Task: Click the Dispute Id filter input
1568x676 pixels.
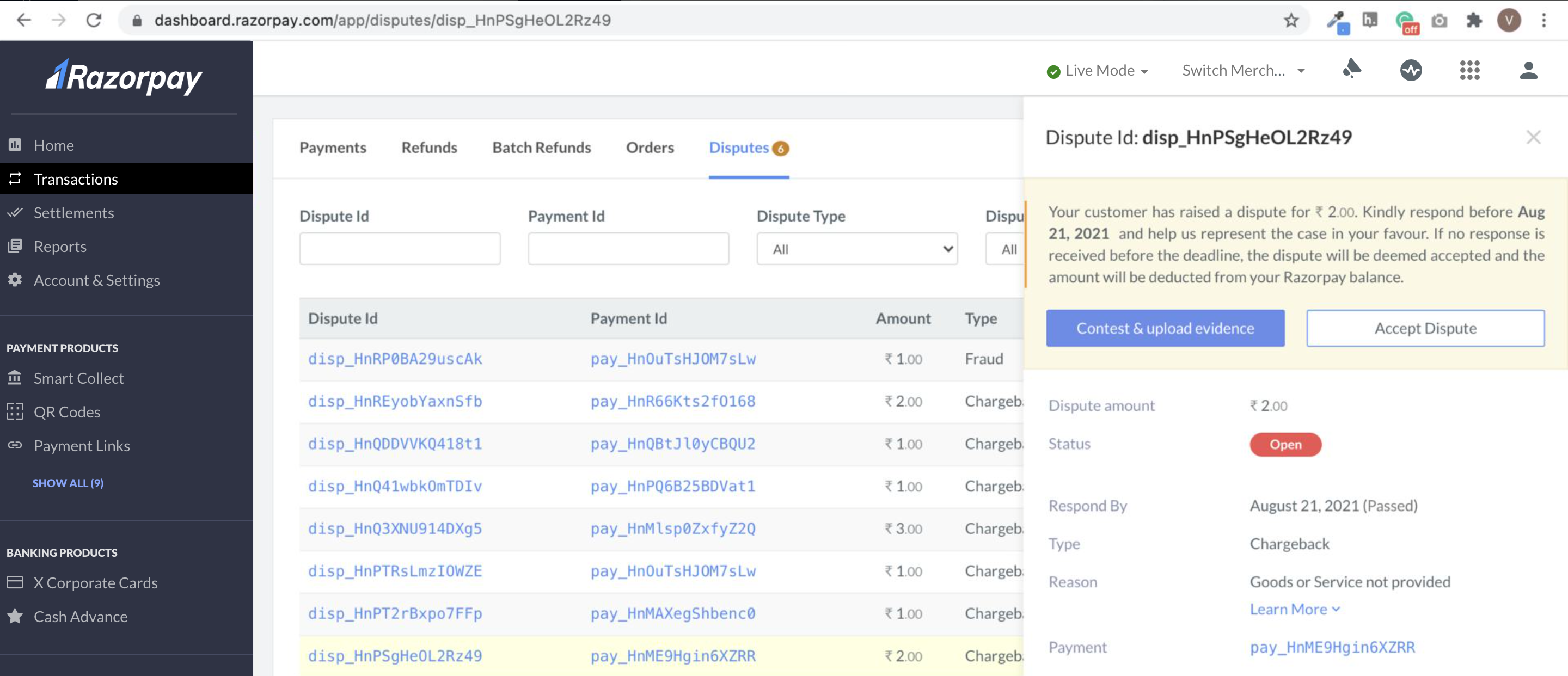Action: pos(399,248)
